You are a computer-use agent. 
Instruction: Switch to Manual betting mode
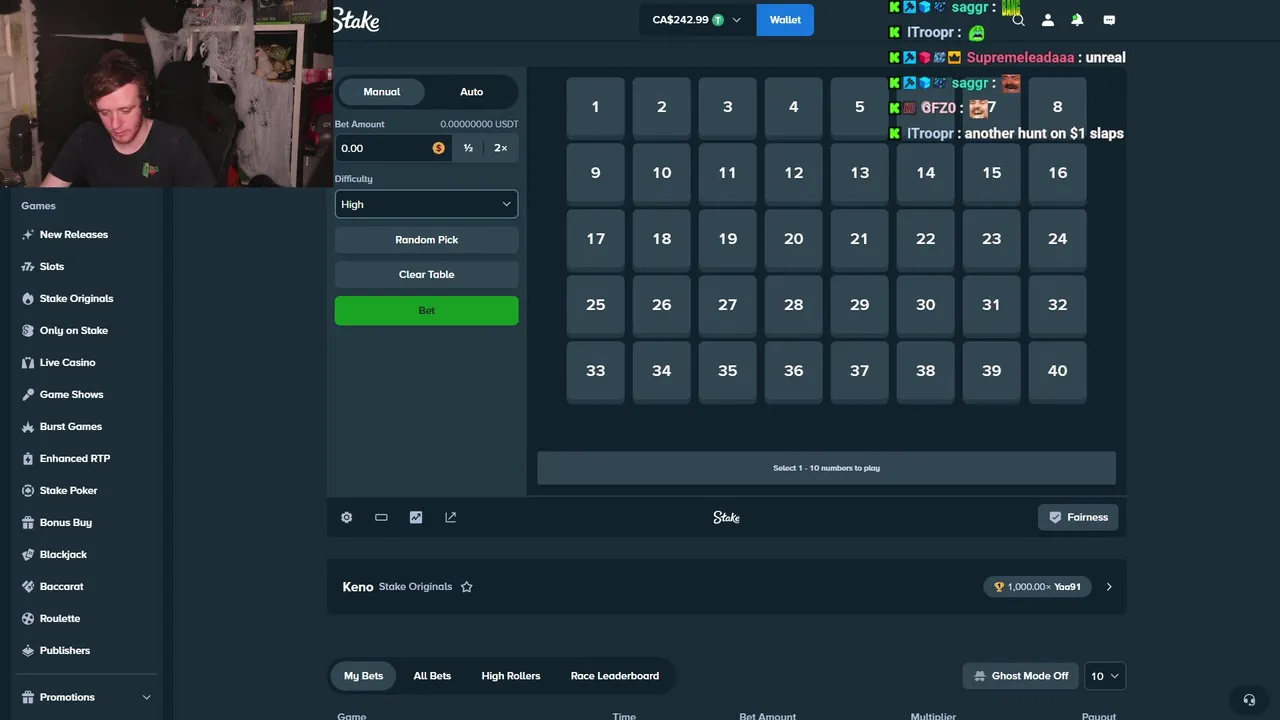382,92
